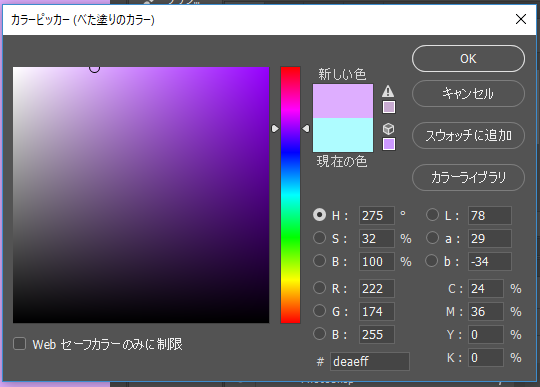
Task: Select the L lightness radio button
Action: [432, 215]
